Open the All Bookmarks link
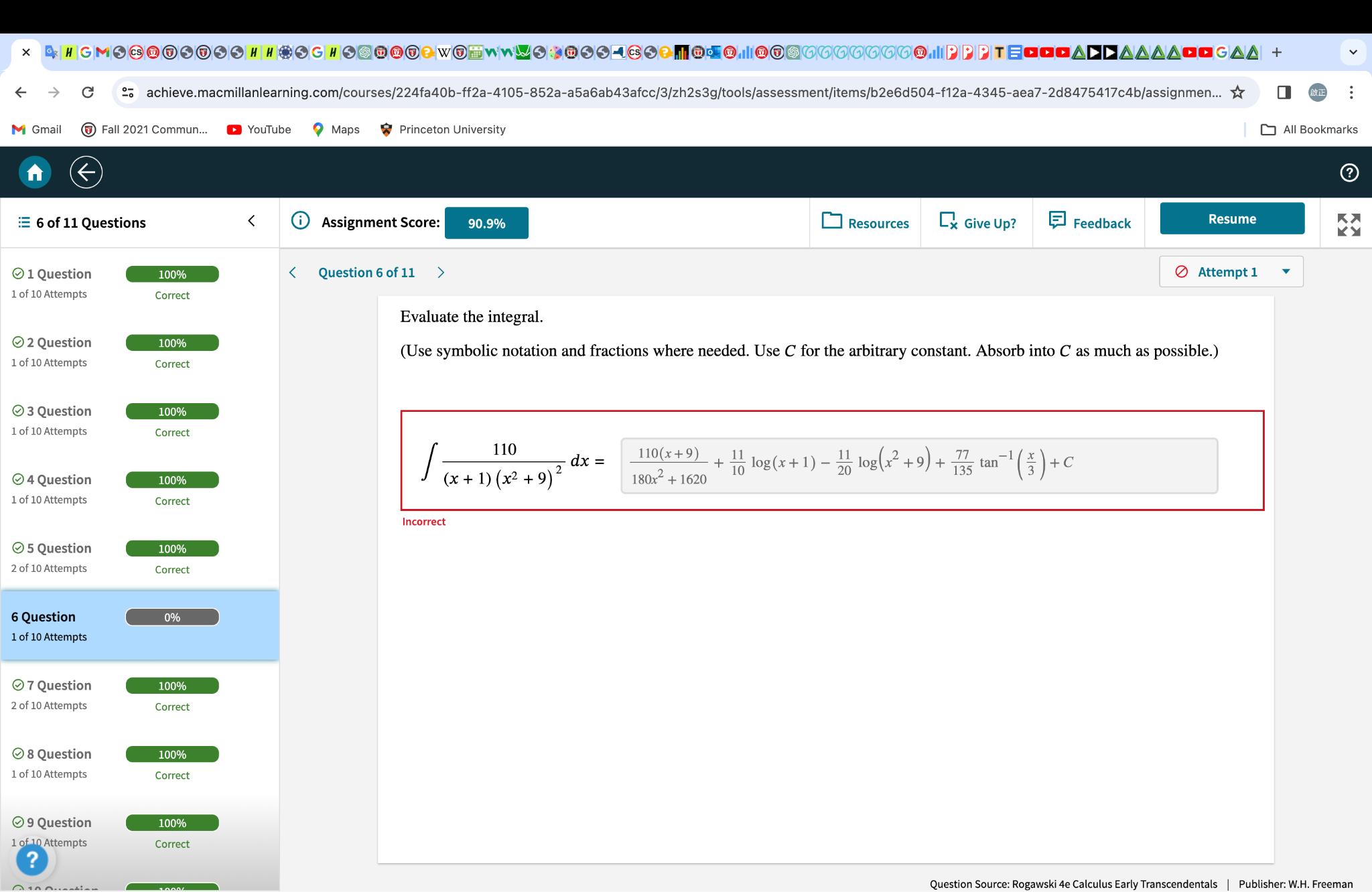The width and height of the screenshot is (1372, 892). click(1308, 129)
